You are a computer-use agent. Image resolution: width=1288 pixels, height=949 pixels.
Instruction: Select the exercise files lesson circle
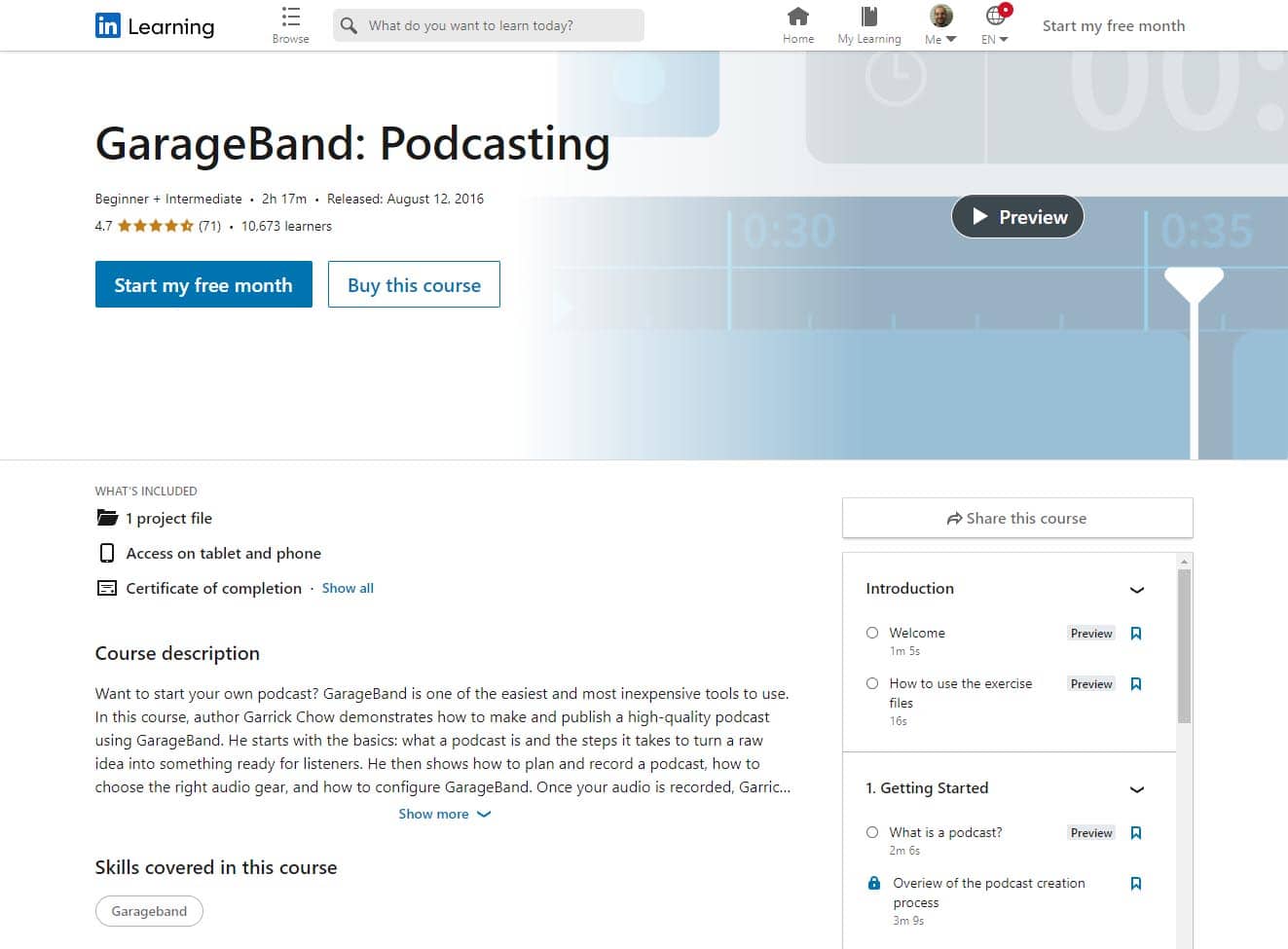[x=872, y=683]
